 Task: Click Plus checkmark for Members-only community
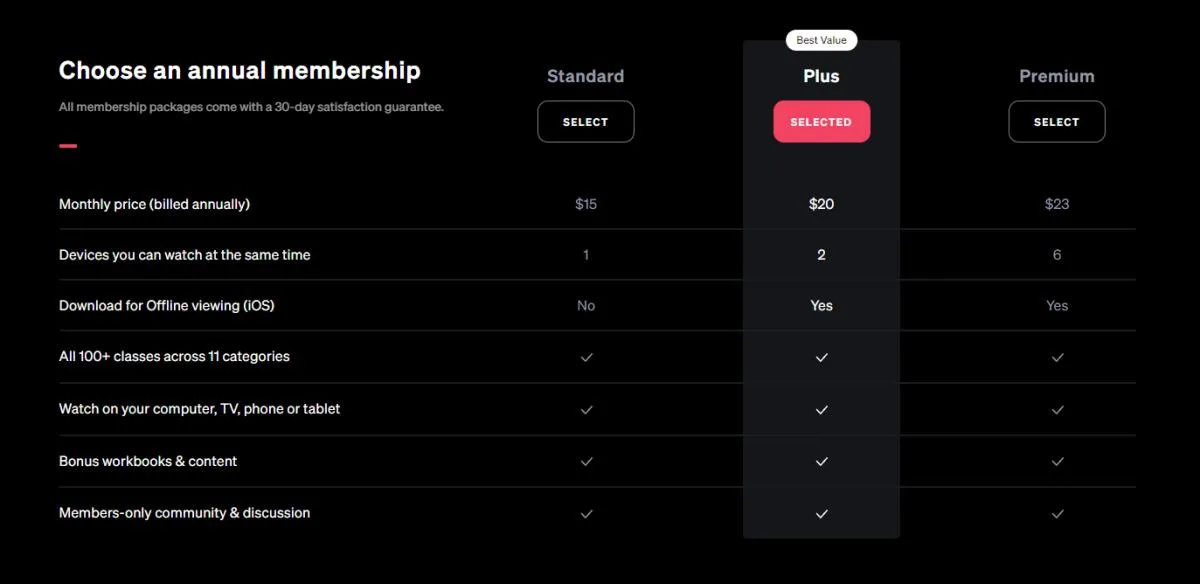point(822,513)
